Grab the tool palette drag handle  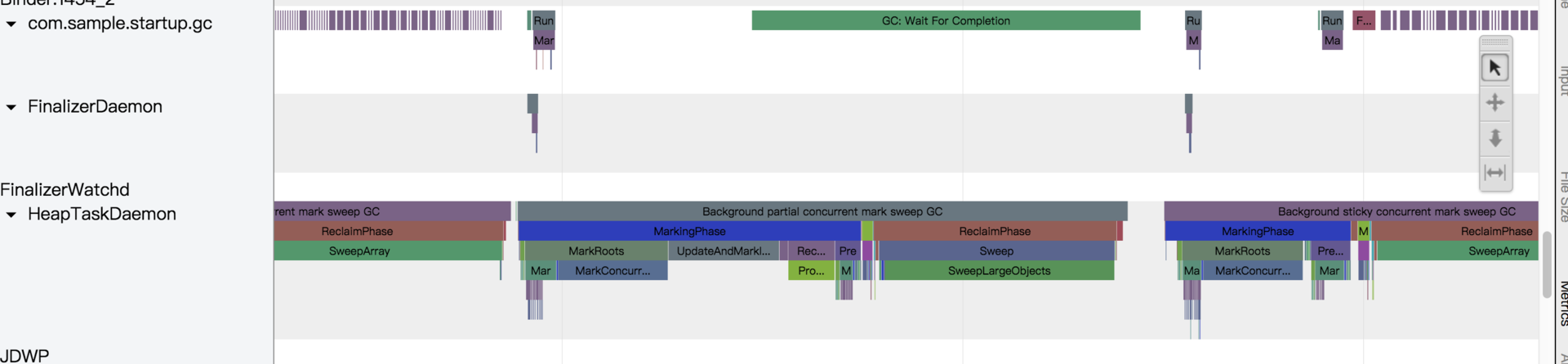[1494, 42]
